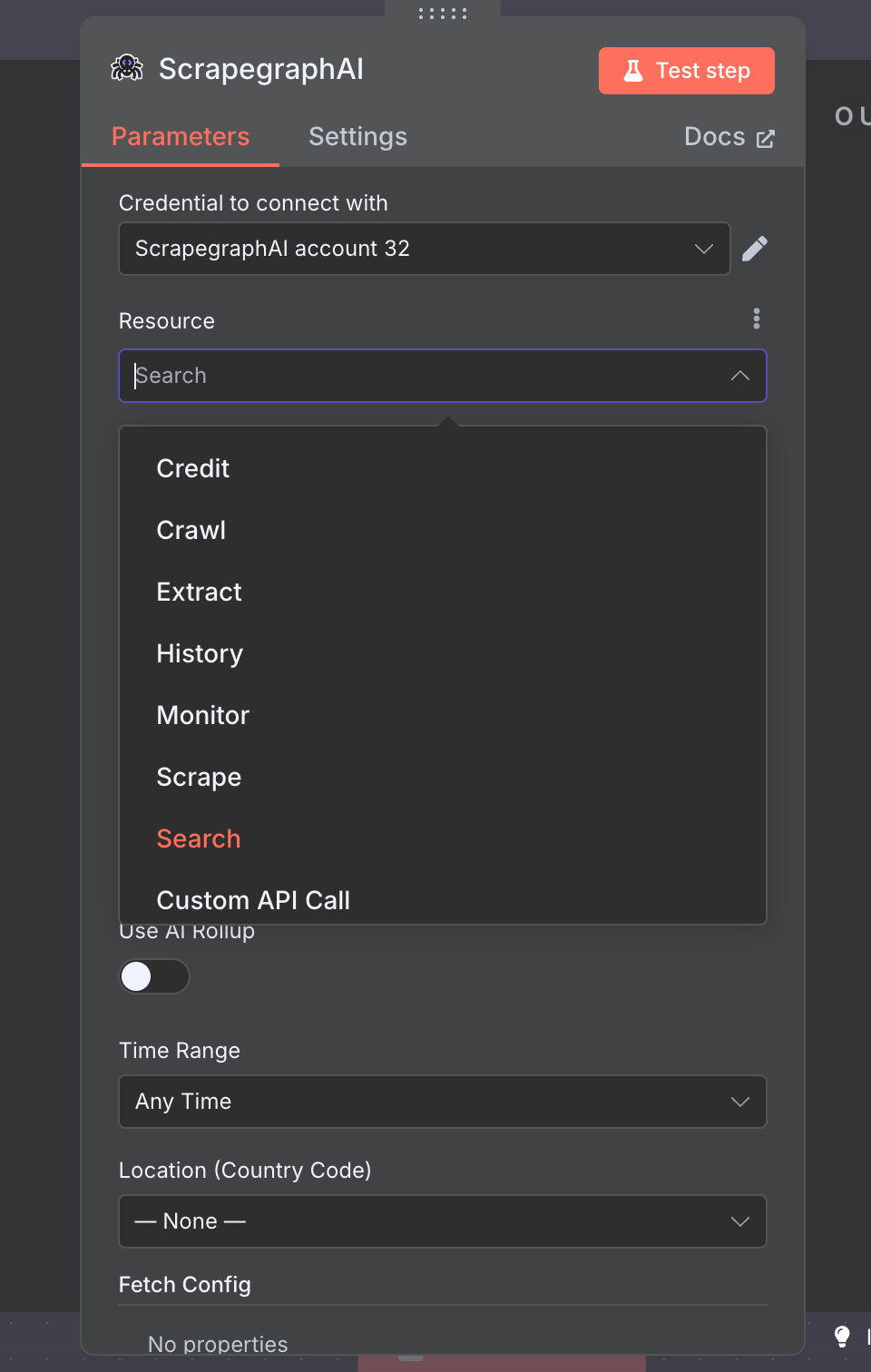Pick Scrape in the Resource list
Screen dimensions: 871x1372
click(442, 777)
